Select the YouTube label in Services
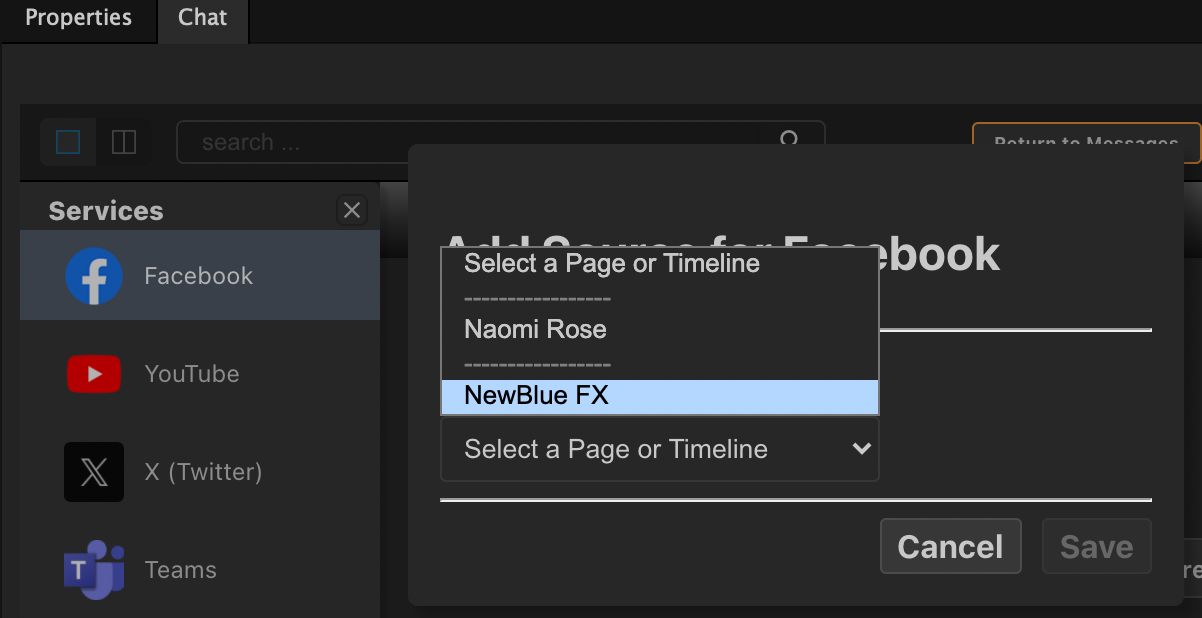1202x618 pixels. click(x=192, y=374)
